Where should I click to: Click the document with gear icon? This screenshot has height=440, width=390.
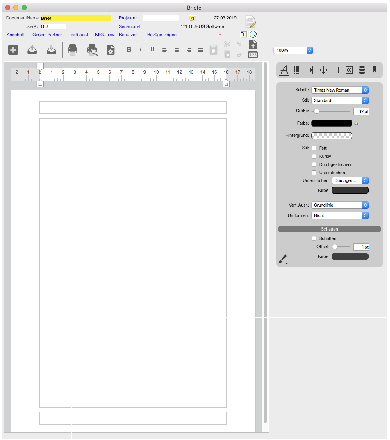point(110,50)
